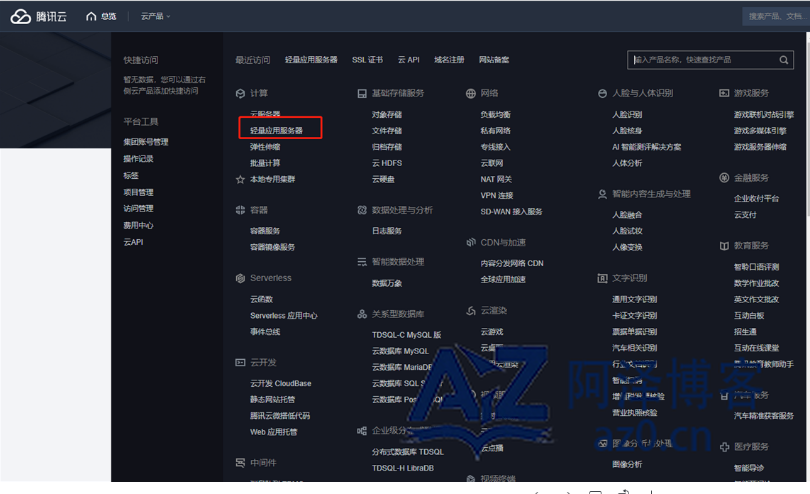Open 网站备案 in recent visits
This screenshot has height=494, width=810.
(x=494, y=60)
